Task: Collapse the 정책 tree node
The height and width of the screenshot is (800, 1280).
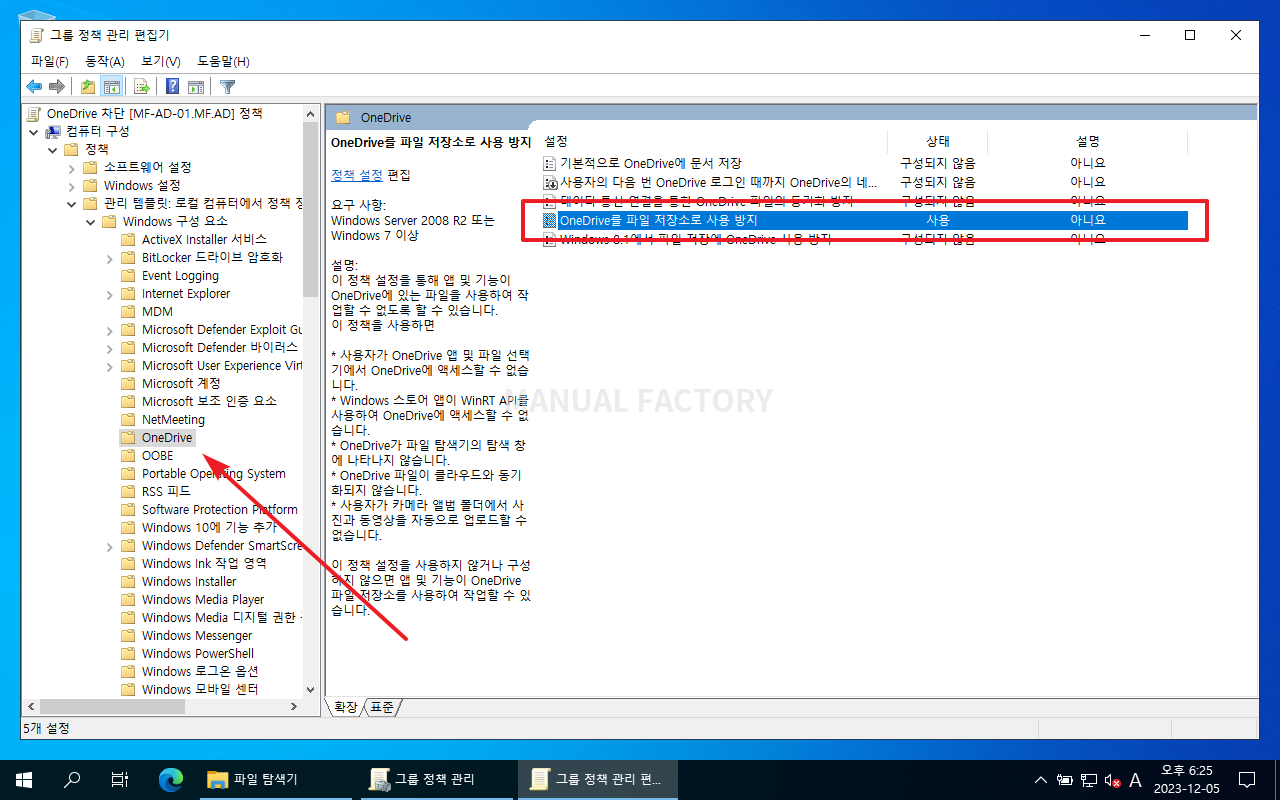Action: 52,149
